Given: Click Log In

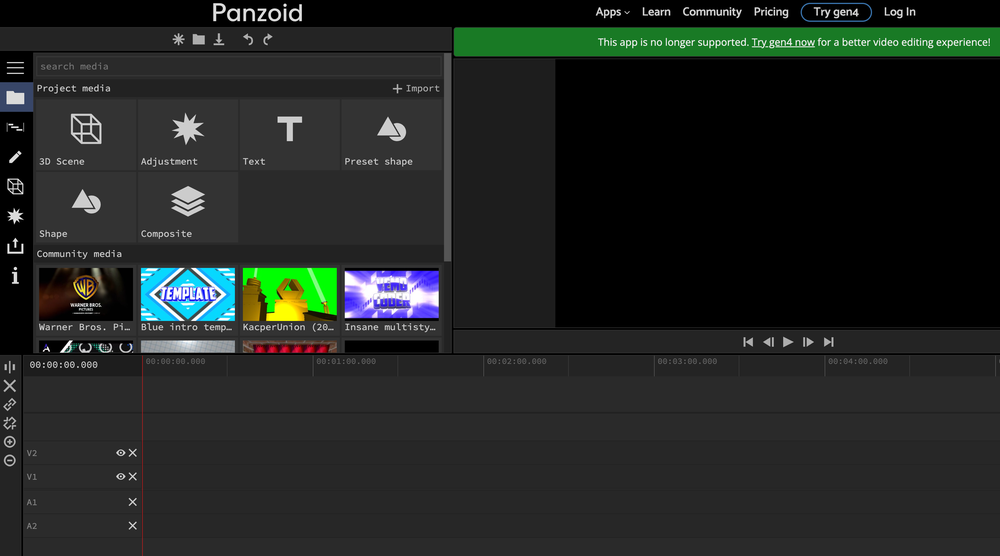Looking at the screenshot, I should [x=899, y=12].
